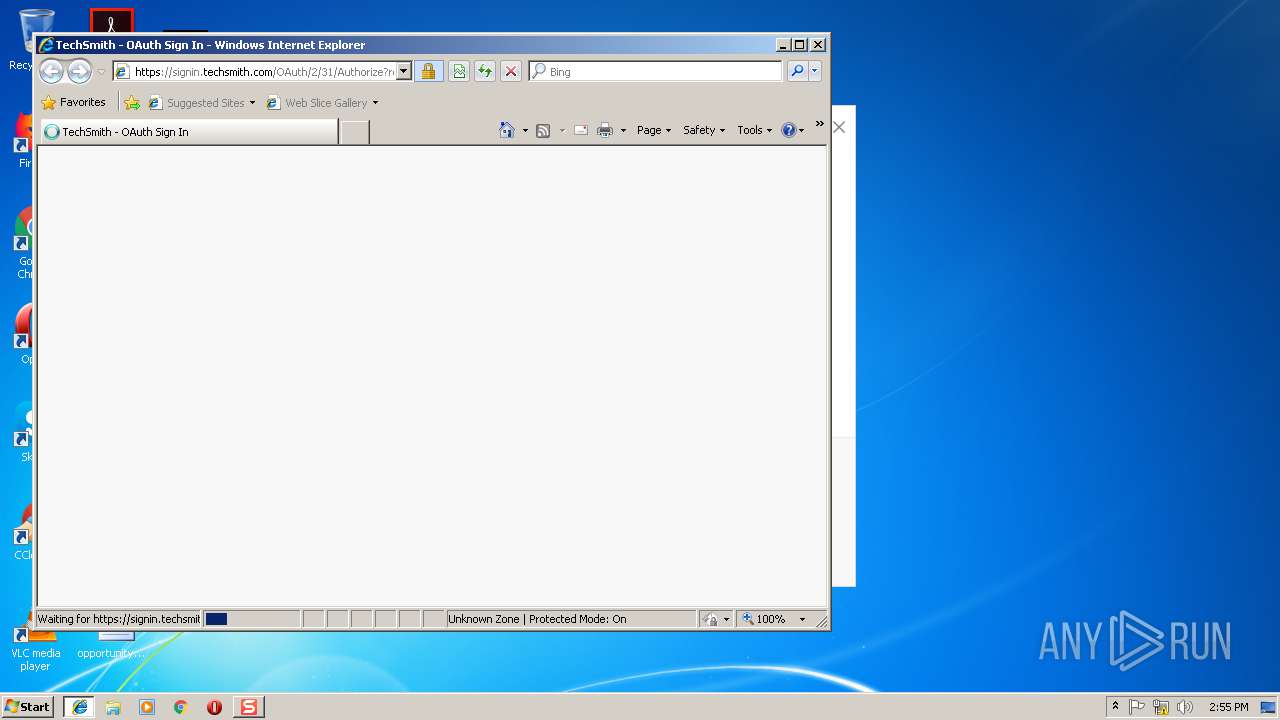The width and height of the screenshot is (1280, 720).
Task: Open the recent pages dropdown beside Forward
Action: [101, 72]
